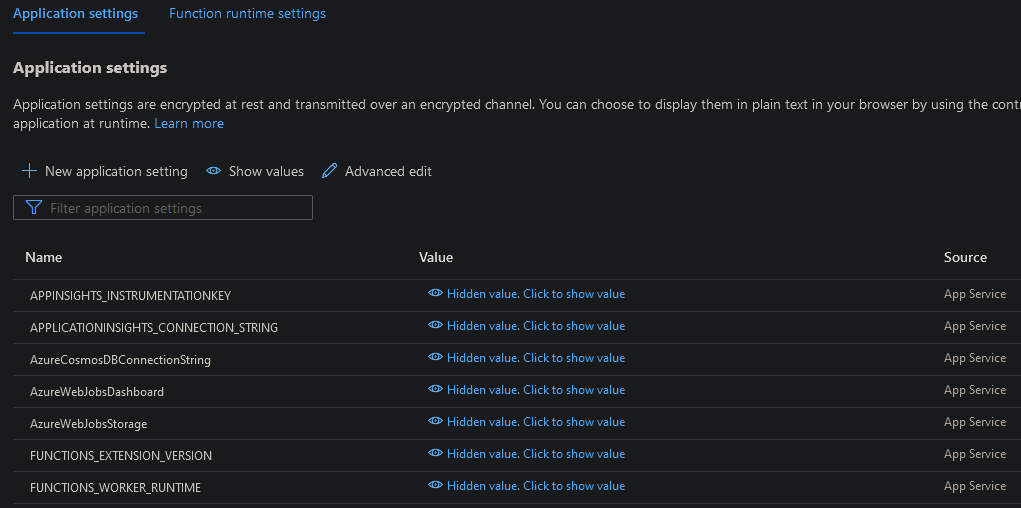Select the Application settings tab
Image resolution: width=1021 pixels, height=508 pixels.
point(76,14)
